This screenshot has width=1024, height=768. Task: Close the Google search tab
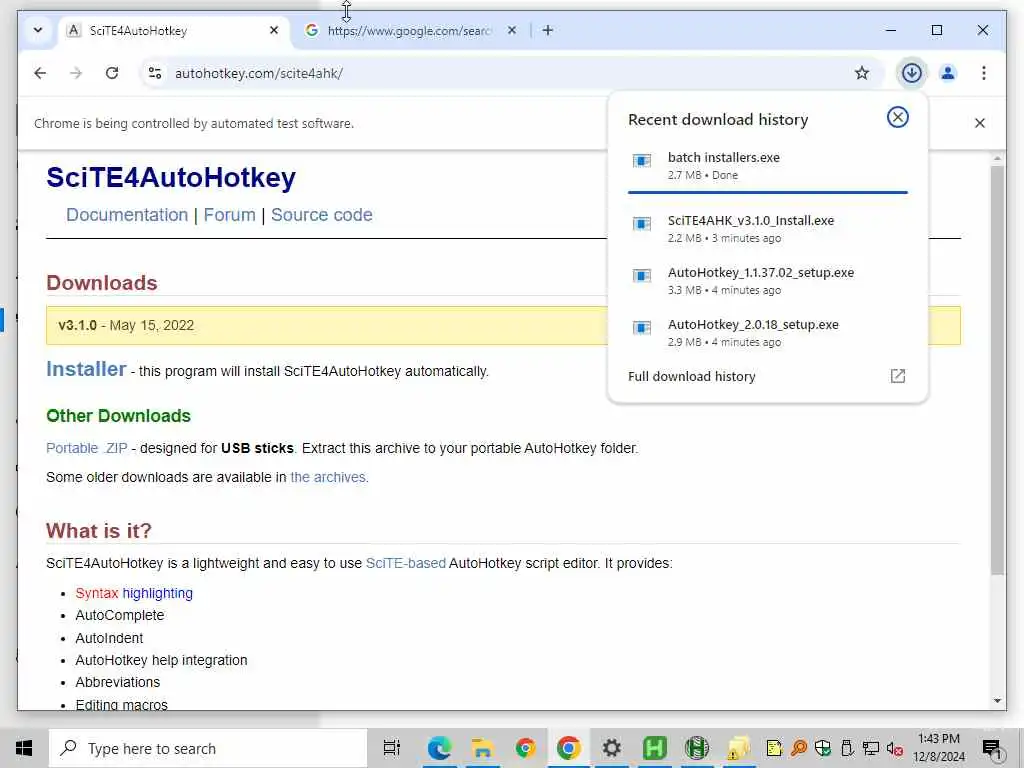pos(512,30)
